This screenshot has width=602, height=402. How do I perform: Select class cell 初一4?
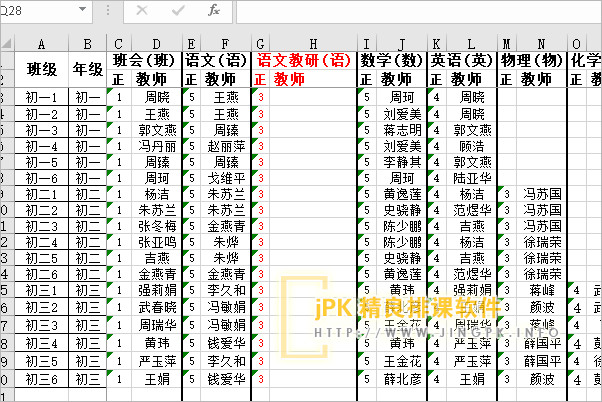point(41,146)
